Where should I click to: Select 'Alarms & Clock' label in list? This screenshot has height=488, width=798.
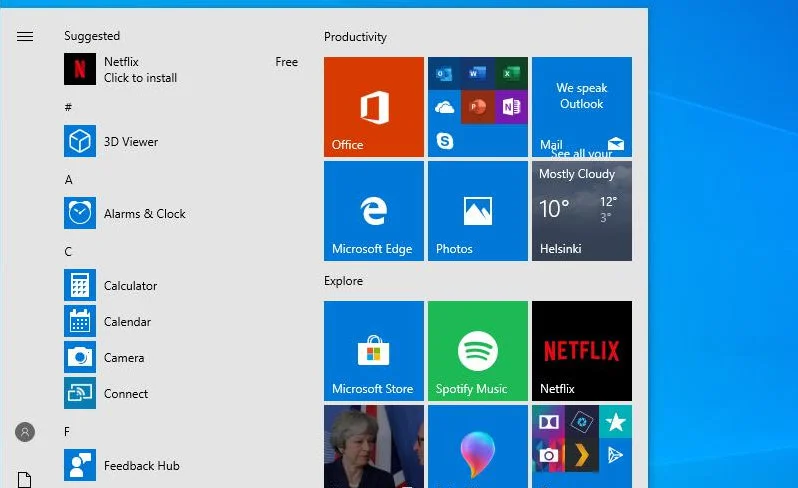[145, 214]
